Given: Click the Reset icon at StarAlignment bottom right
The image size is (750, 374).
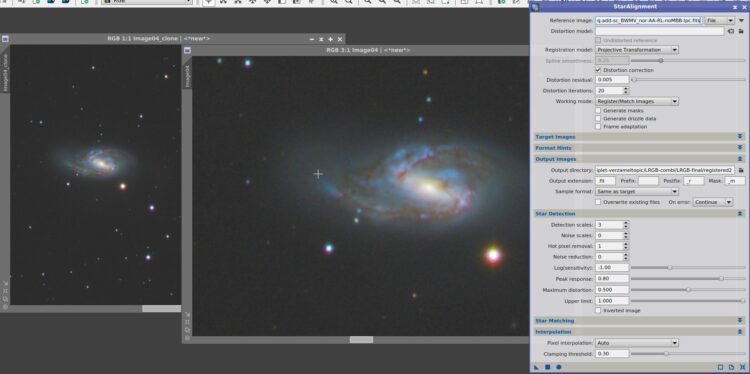Looking at the screenshot, I should (742, 367).
